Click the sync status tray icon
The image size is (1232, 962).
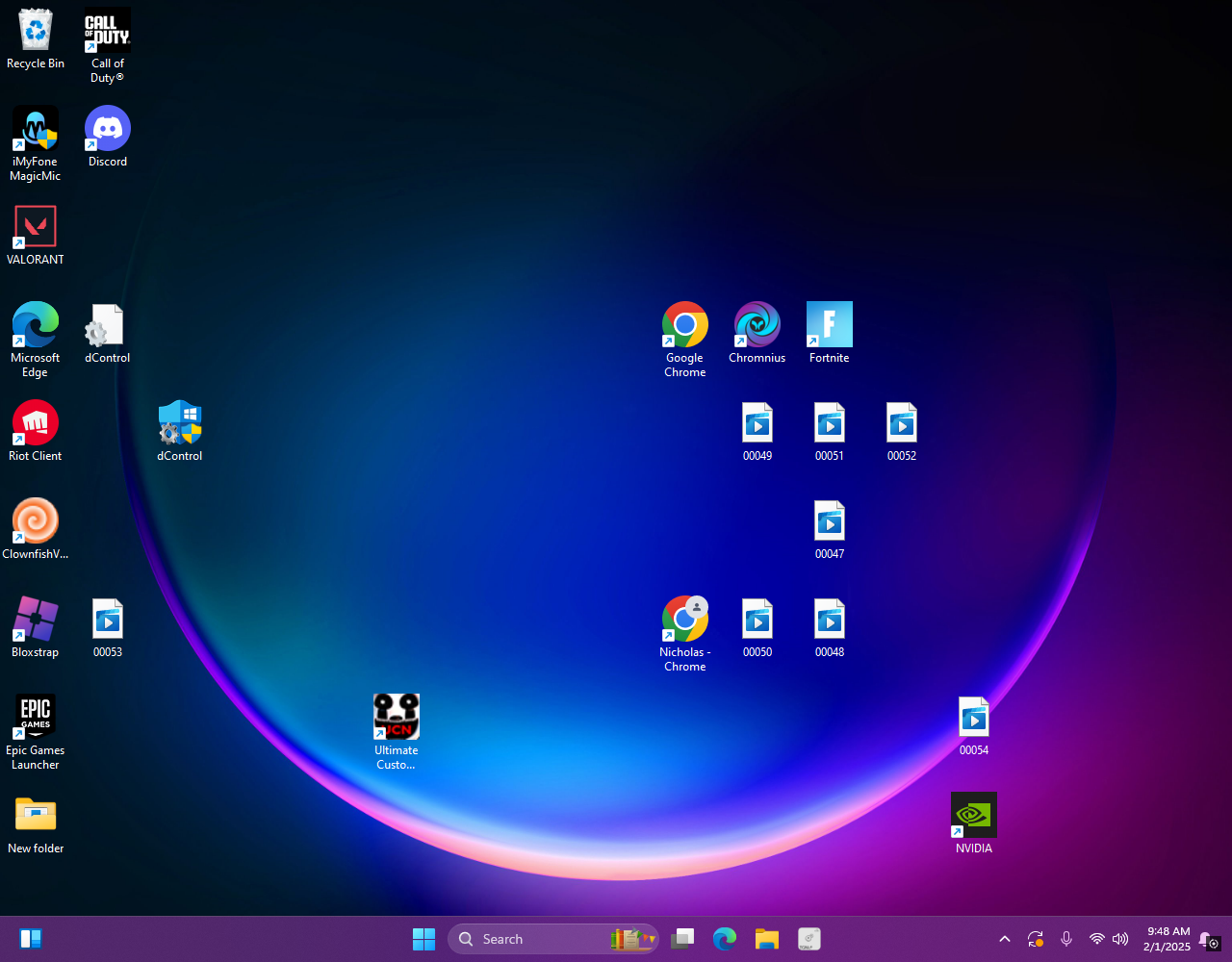(x=1036, y=939)
